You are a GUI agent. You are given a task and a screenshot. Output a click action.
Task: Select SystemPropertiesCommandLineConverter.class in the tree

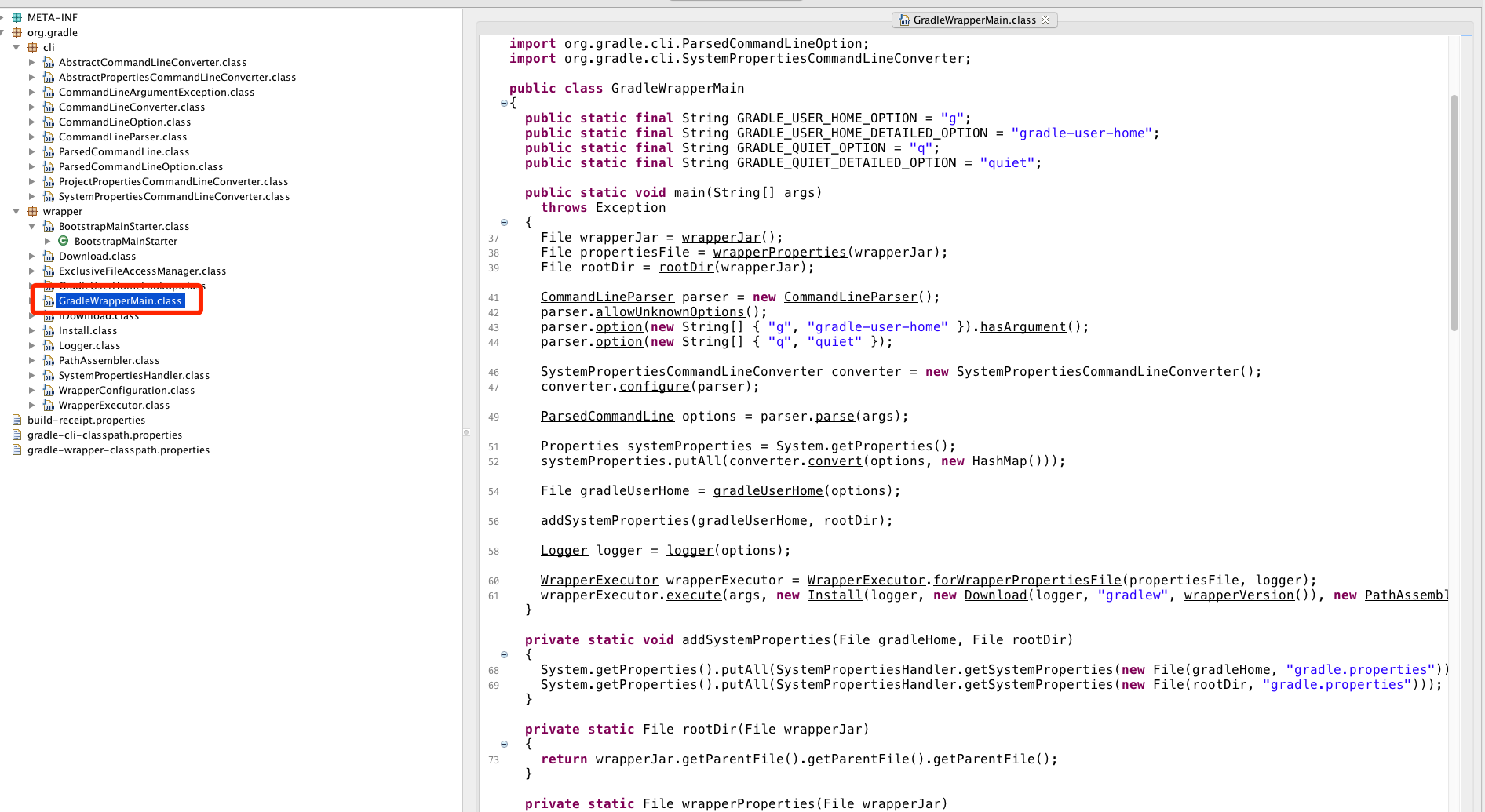(174, 196)
